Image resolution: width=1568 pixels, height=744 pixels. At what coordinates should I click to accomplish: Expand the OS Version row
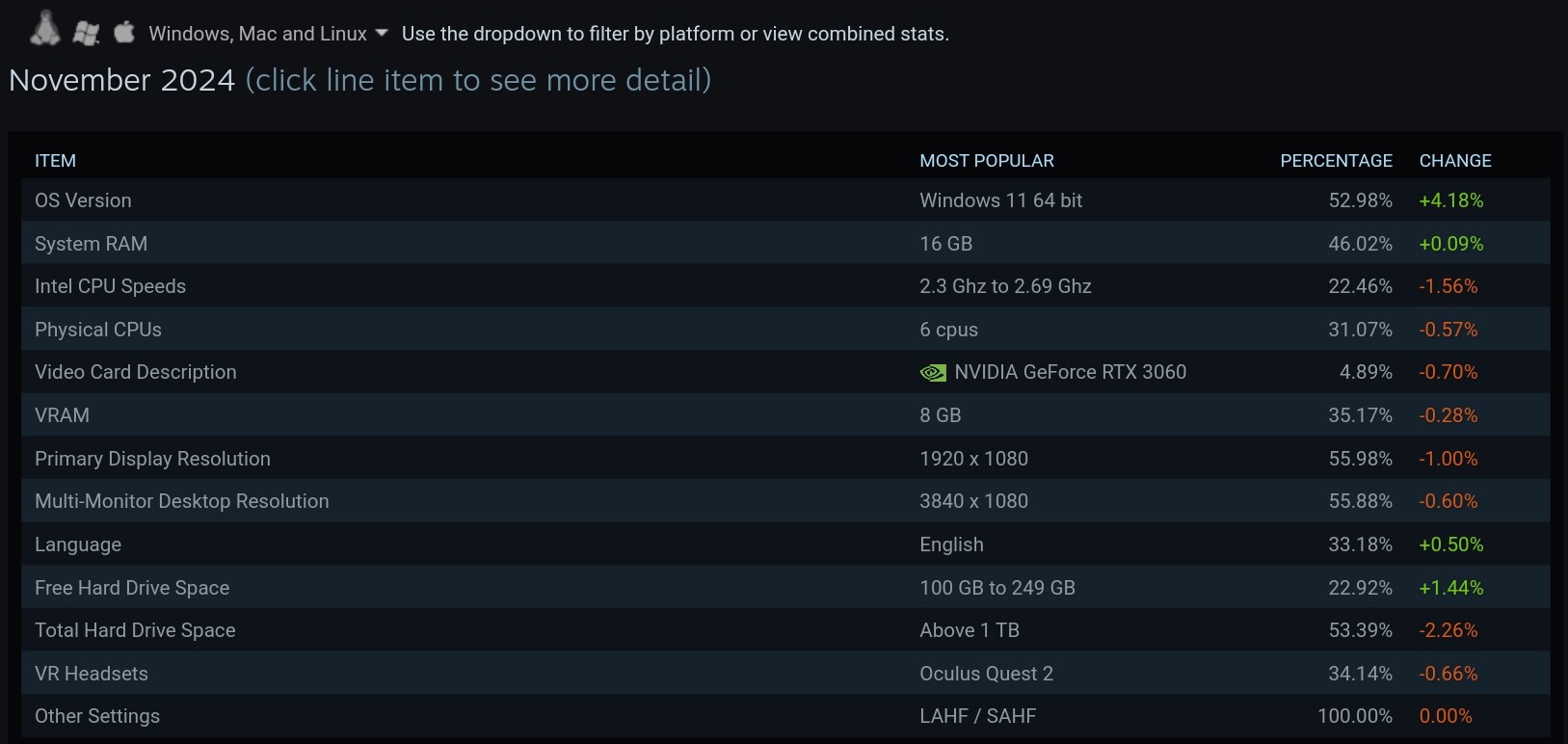pyautogui.click(x=785, y=200)
